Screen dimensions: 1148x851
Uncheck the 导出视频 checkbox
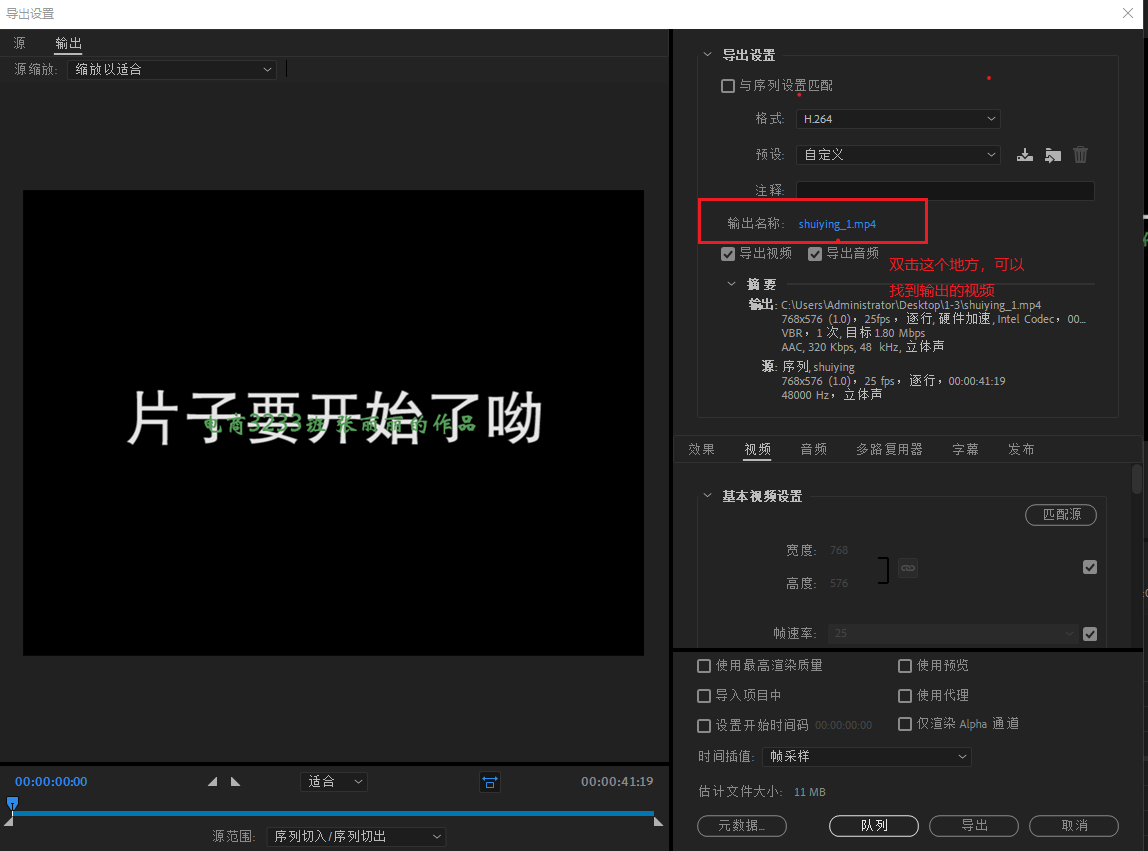728,254
